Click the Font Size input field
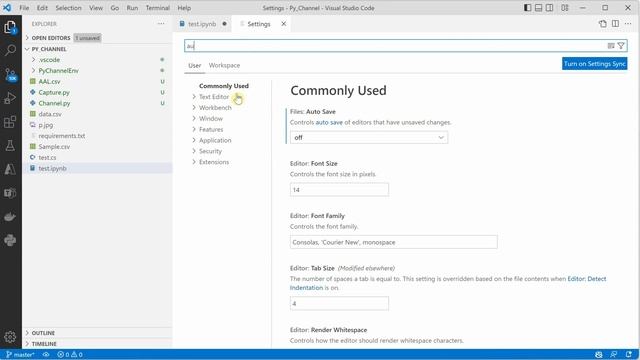 (x=339, y=190)
